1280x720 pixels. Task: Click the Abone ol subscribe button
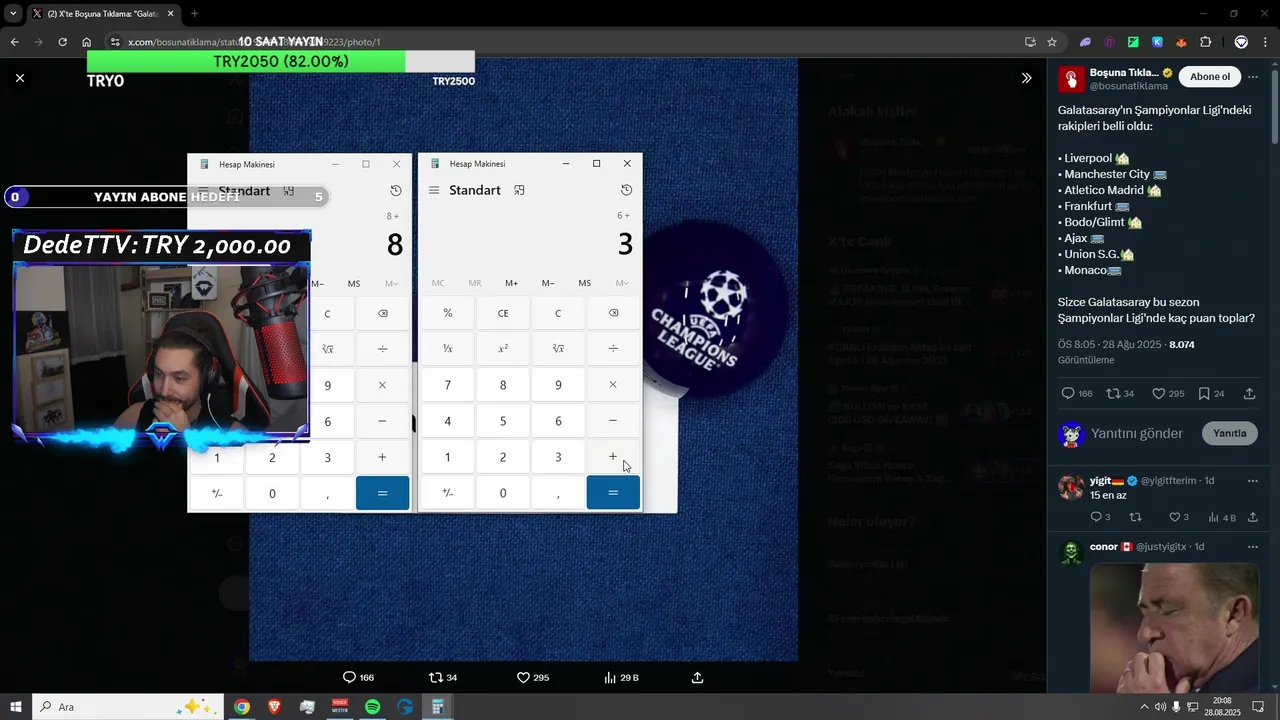click(1210, 77)
